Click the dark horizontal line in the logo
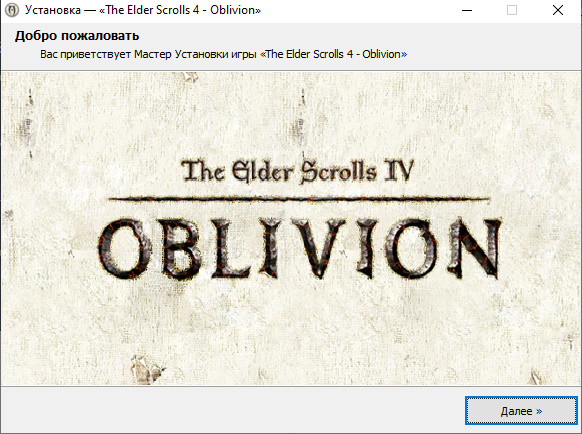The image size is (582, 434). [x=299, y=199]
